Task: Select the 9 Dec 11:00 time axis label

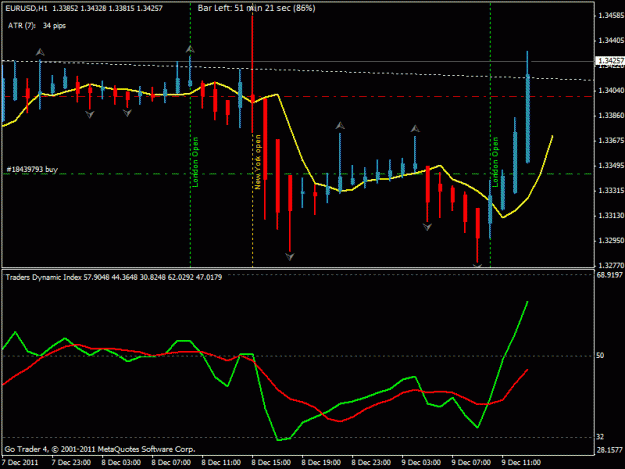Action: coord(521,463)
